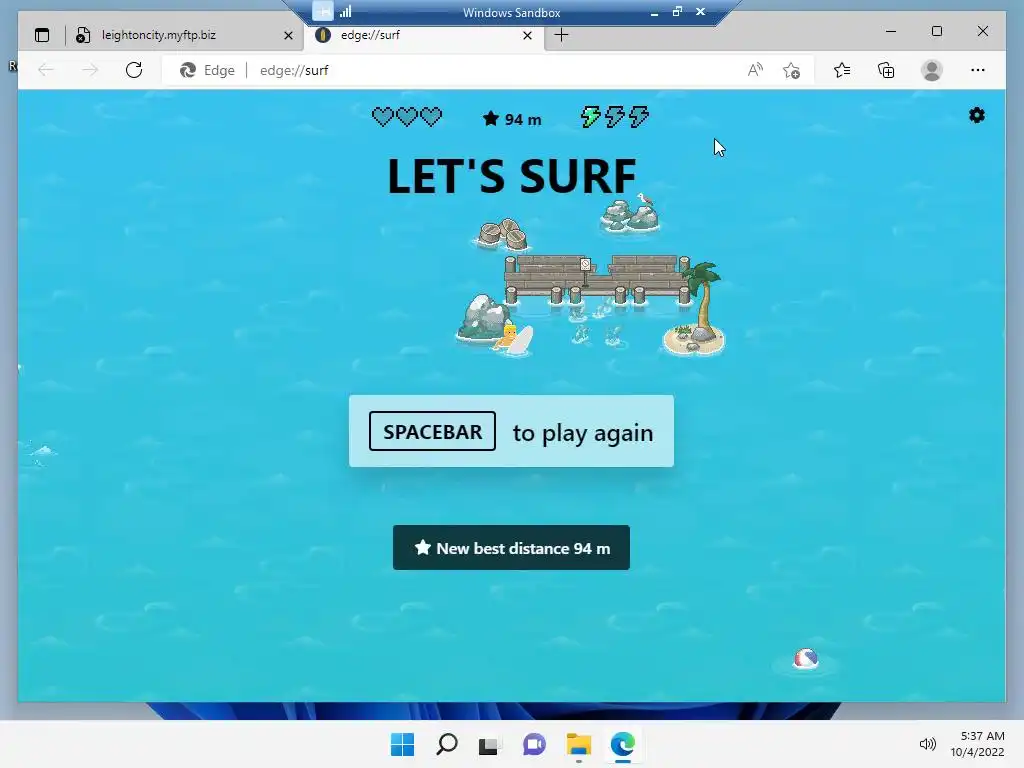Click the floating beach ball
The image size is (1024, 768).
(x=805, y=658)
